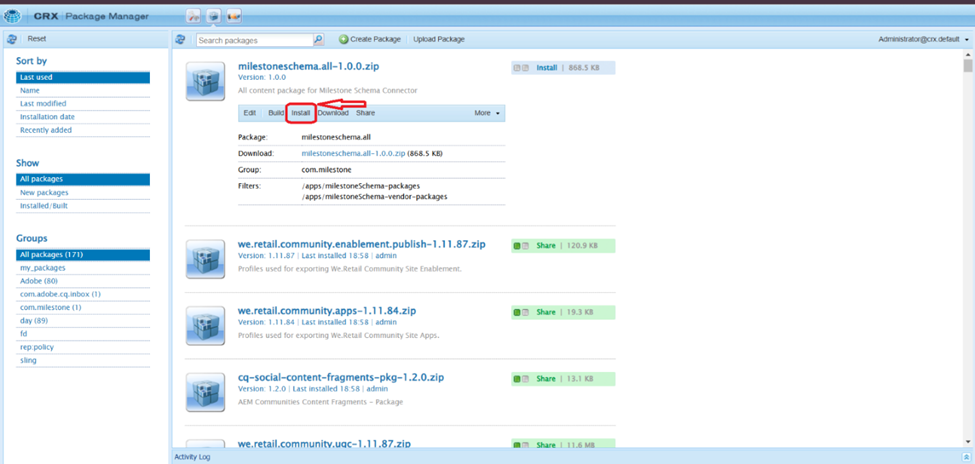The width and height of the screenshot is (975, 464).
Task: Click Edit in milestoneschema toolbar
Action: click(249, 113)
